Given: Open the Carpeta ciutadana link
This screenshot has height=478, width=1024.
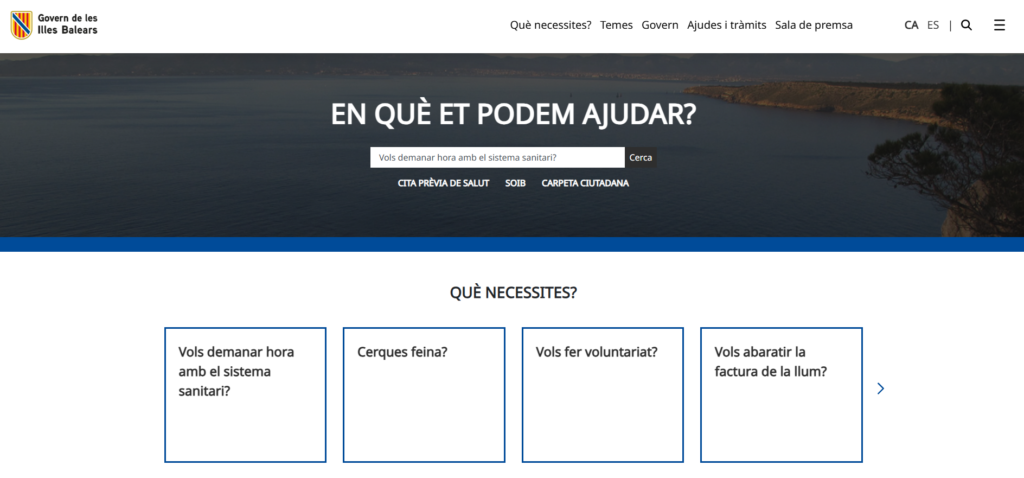Looking at the screenshot, I should coord(585,183).
